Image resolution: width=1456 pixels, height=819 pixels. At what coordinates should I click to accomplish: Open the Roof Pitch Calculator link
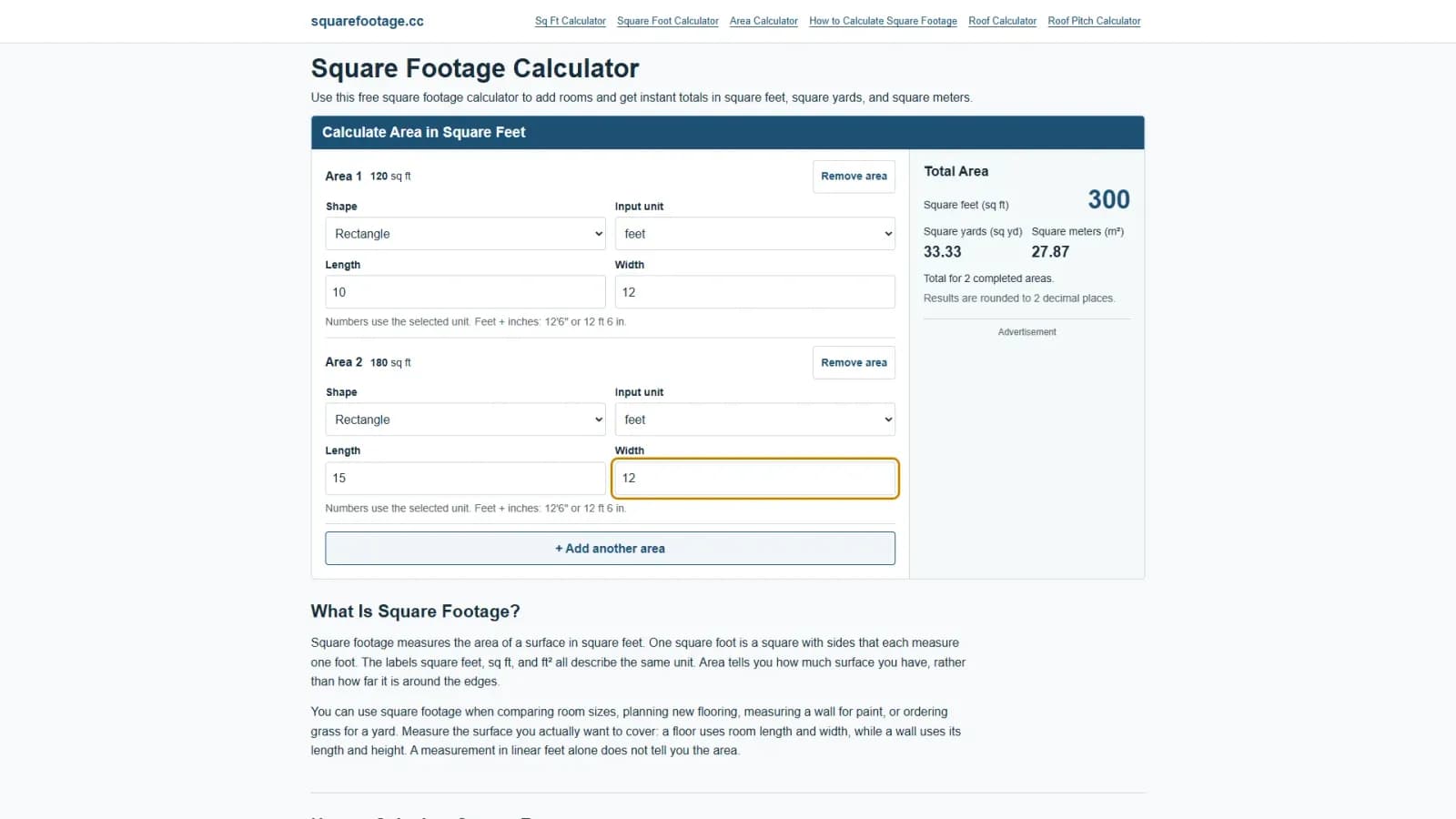tap(1094, 21)
